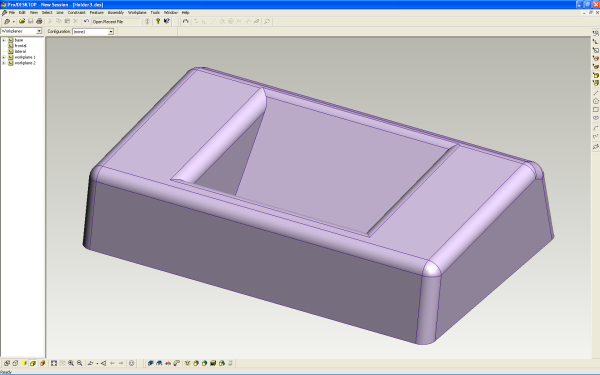The width and height of the screenshot is (600, 375).
Task: Open the Edit menu
Action: [22, 13]
